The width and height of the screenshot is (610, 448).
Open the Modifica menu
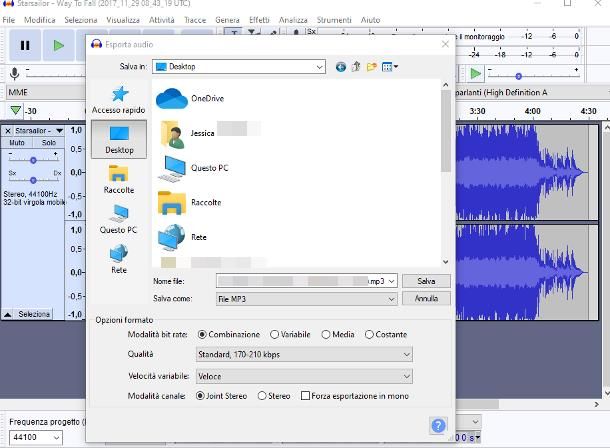(x=40, y=20)
